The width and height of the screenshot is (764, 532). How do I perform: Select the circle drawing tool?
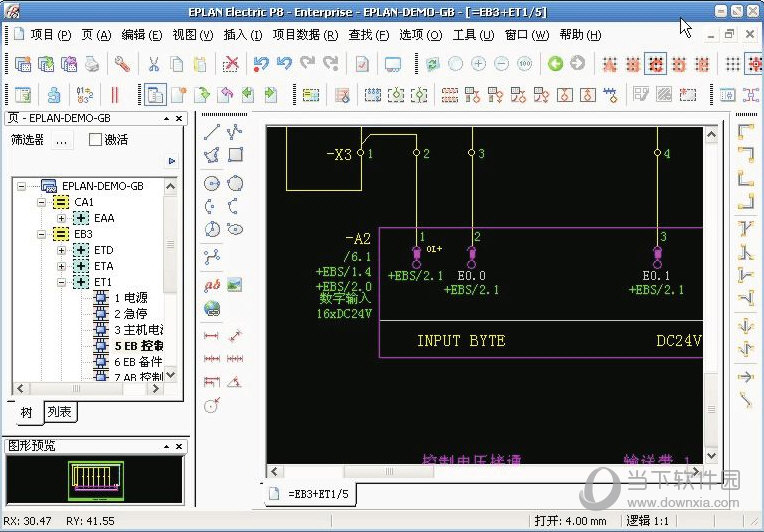tap(211, 184)
